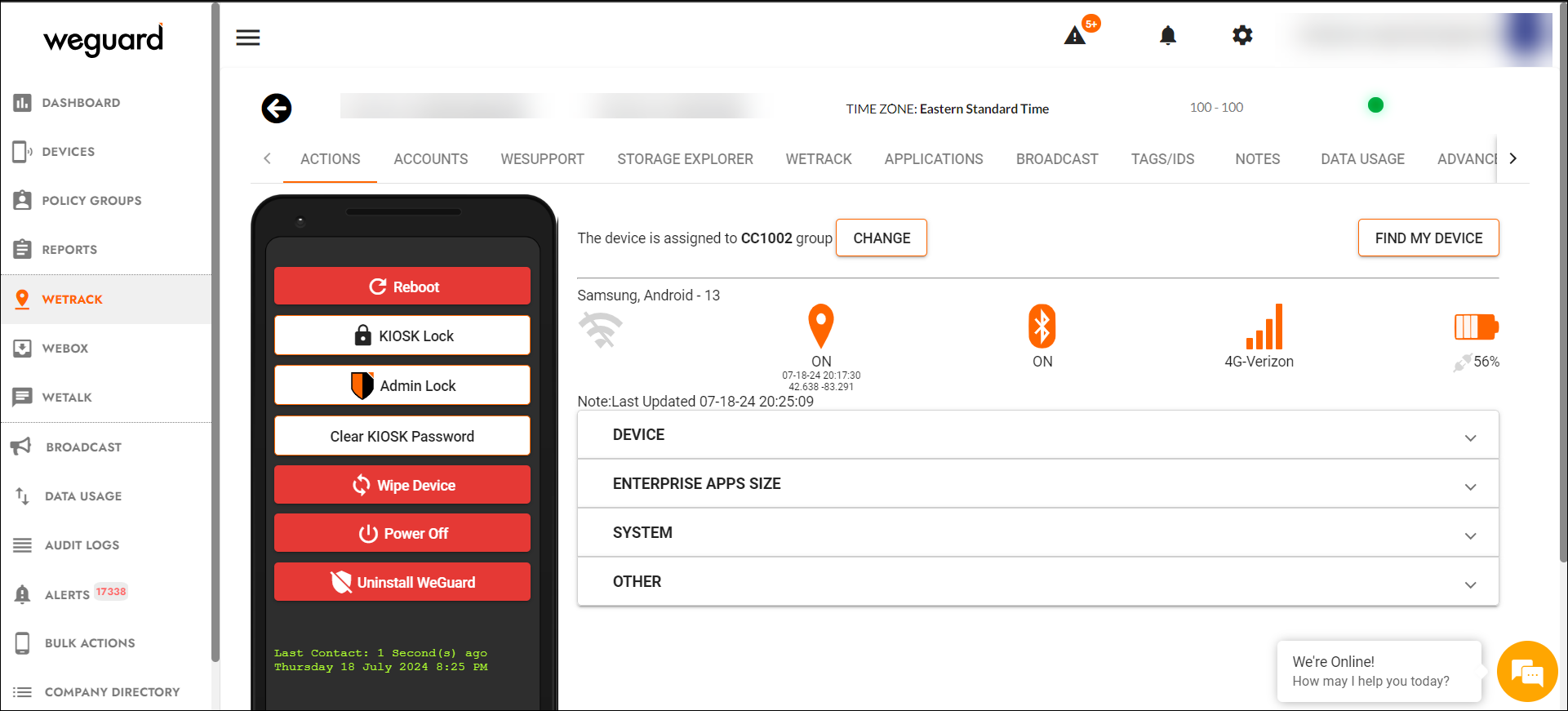Click the Last Contact status text
The width and height of the screenshot is (1568, 711).
[x=380, y=660]
